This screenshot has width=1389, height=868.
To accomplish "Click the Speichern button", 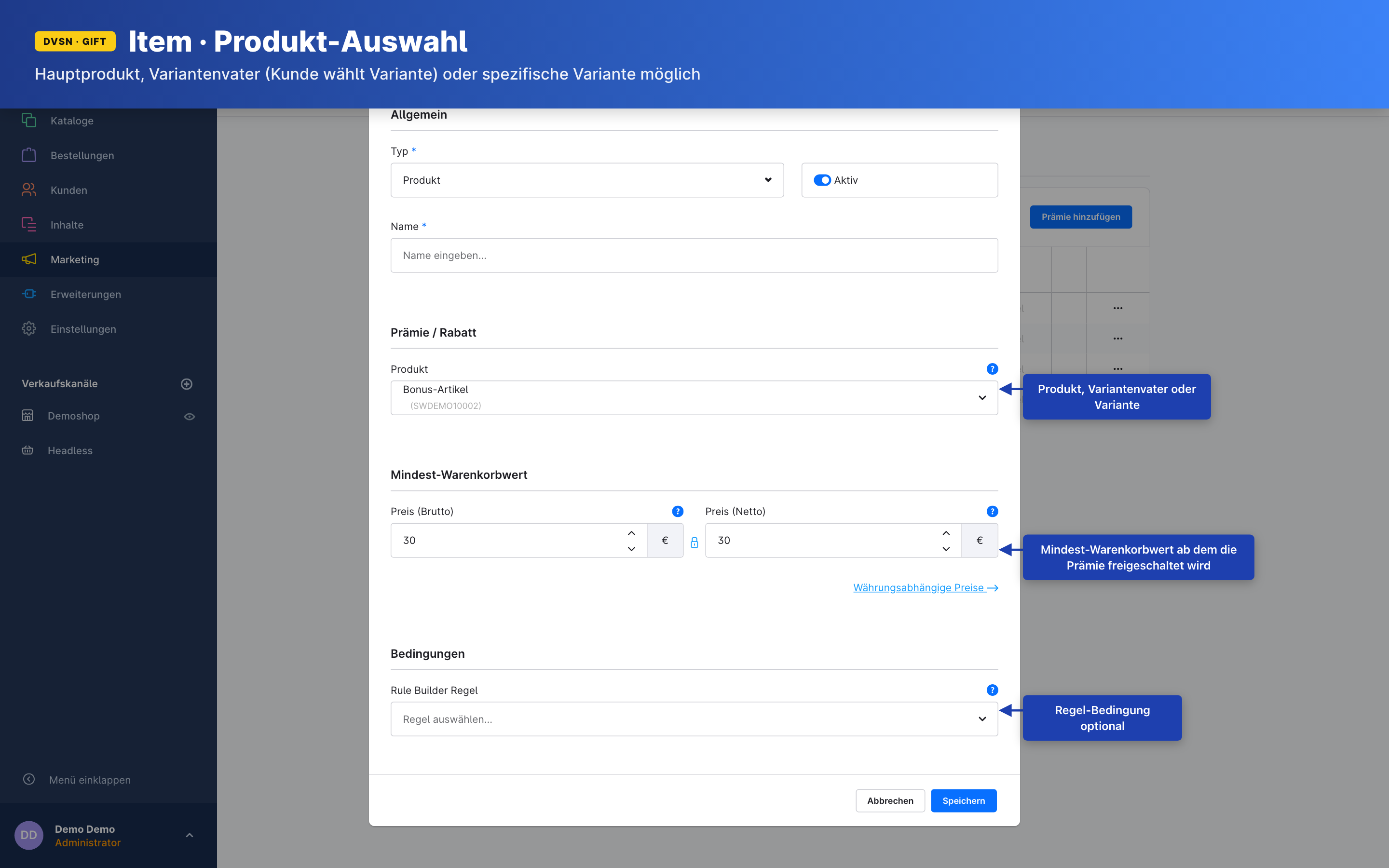I will click(x=963, y=800).
